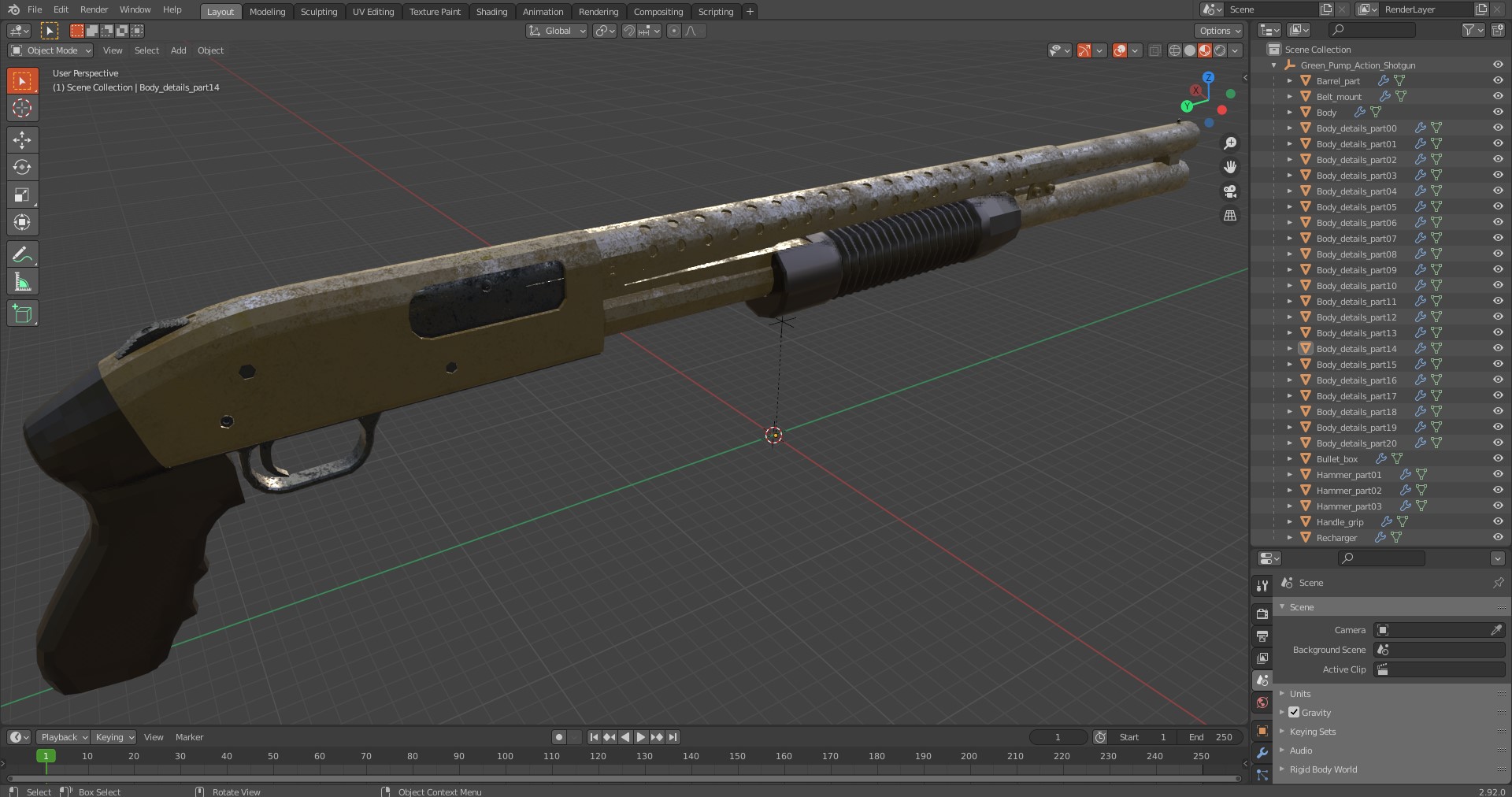This screenshot has height=797, width=1512.
Task: Switch to solid viewport shading
Action: [x=1190, y=50]
